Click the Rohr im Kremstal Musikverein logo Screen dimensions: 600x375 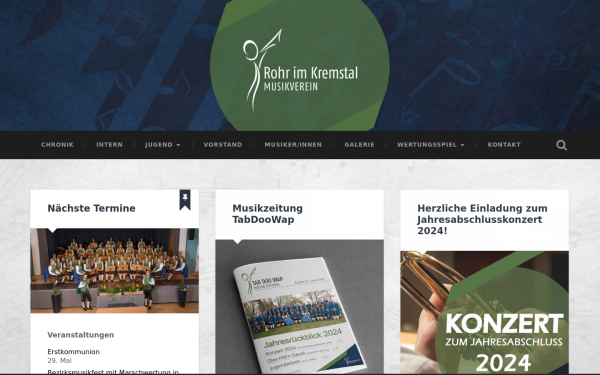(x=300, y=65)
